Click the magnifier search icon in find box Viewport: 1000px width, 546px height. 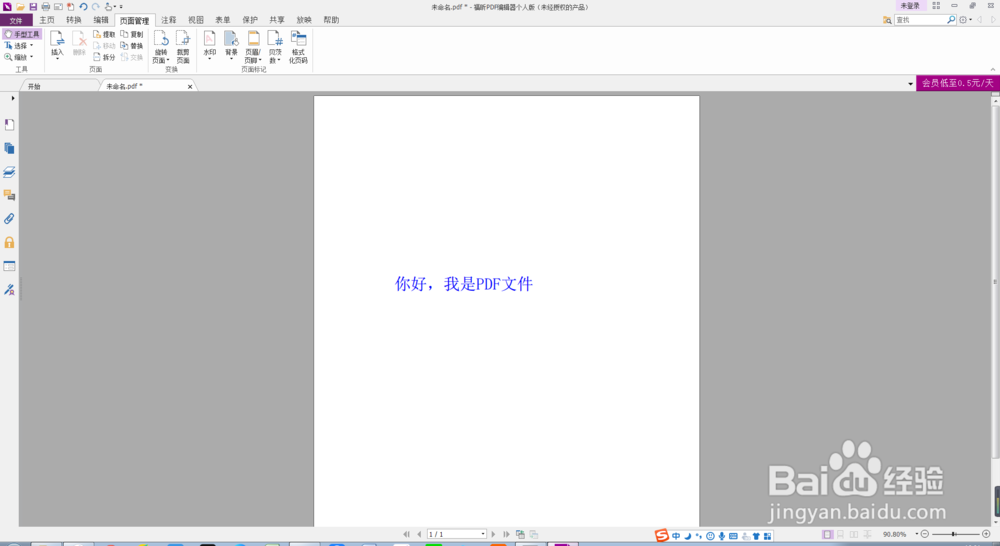point(951,20)
